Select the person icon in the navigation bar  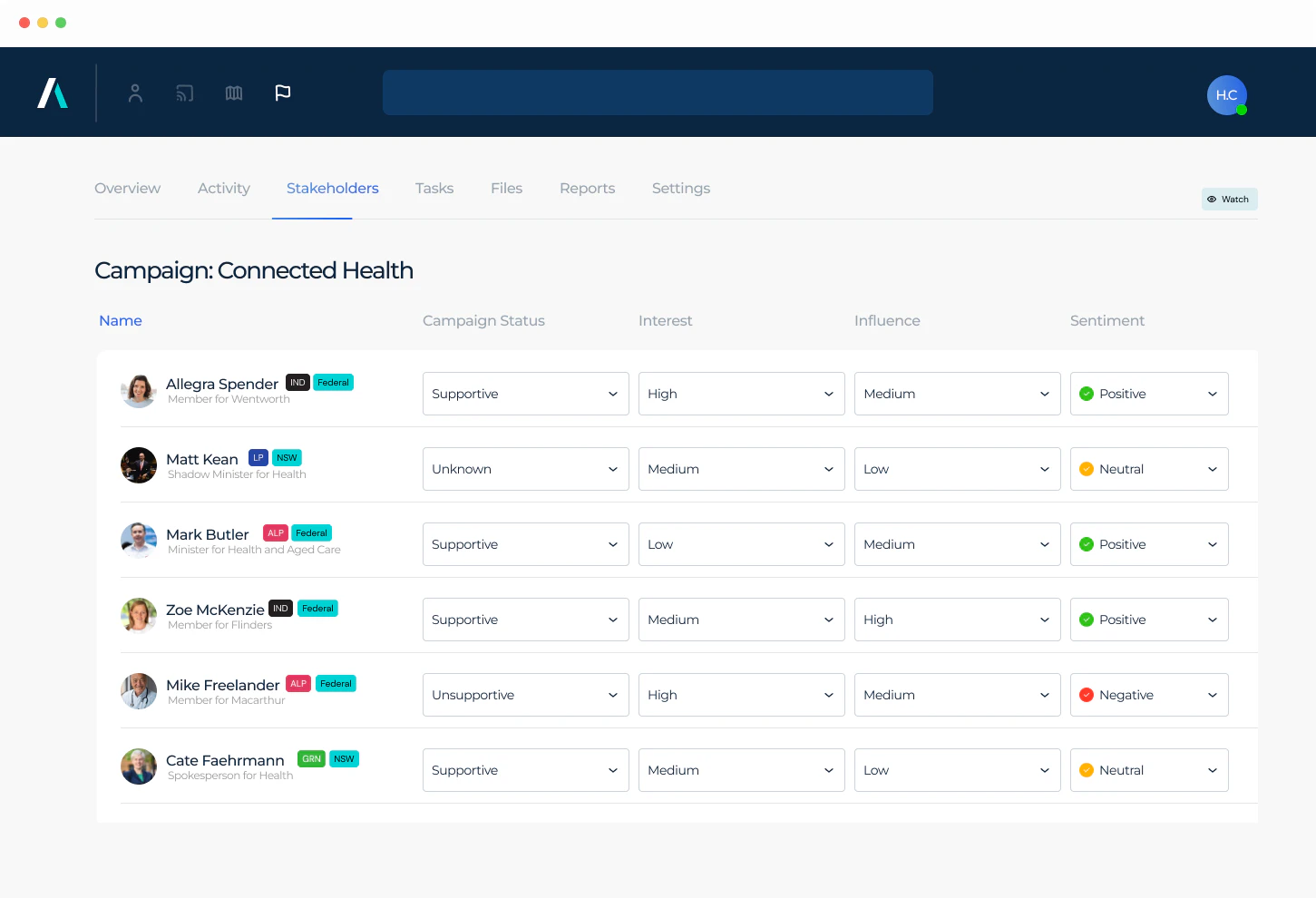pos(135,93)
